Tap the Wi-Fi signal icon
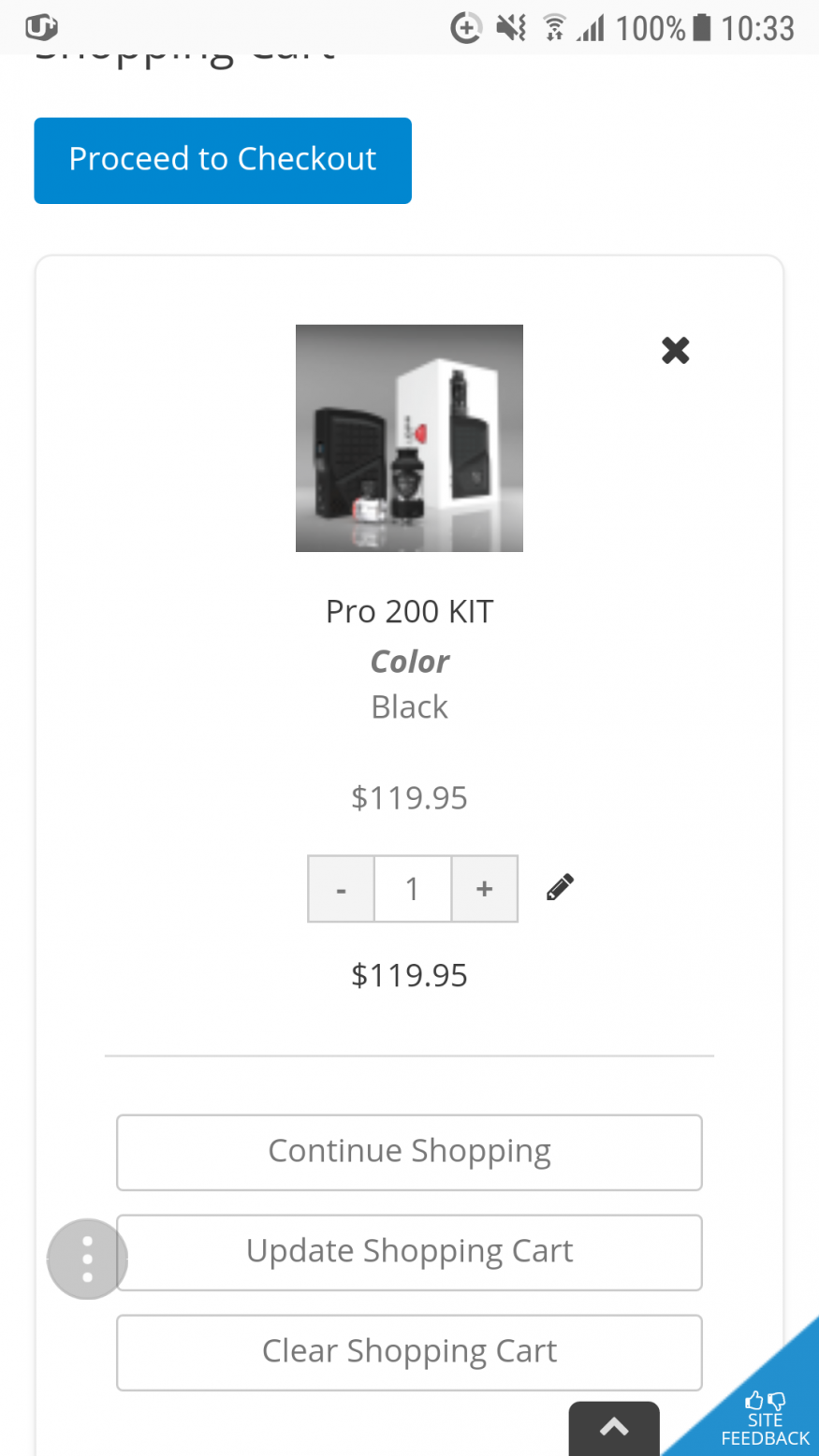The image size is (819, 1456). coord(555,28)
